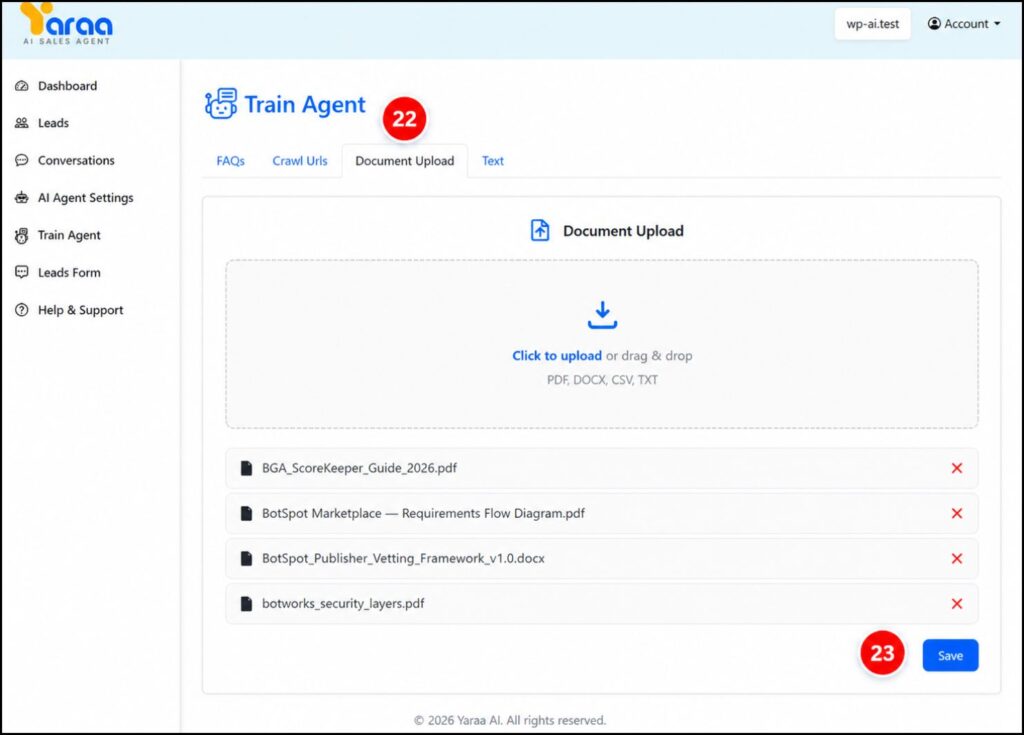Click file name BGA_ScoreKeeper_Guide_2026.pdf
Image resolution: width=1024 pixels, height=735 pixels.
(x=359, y=468)
